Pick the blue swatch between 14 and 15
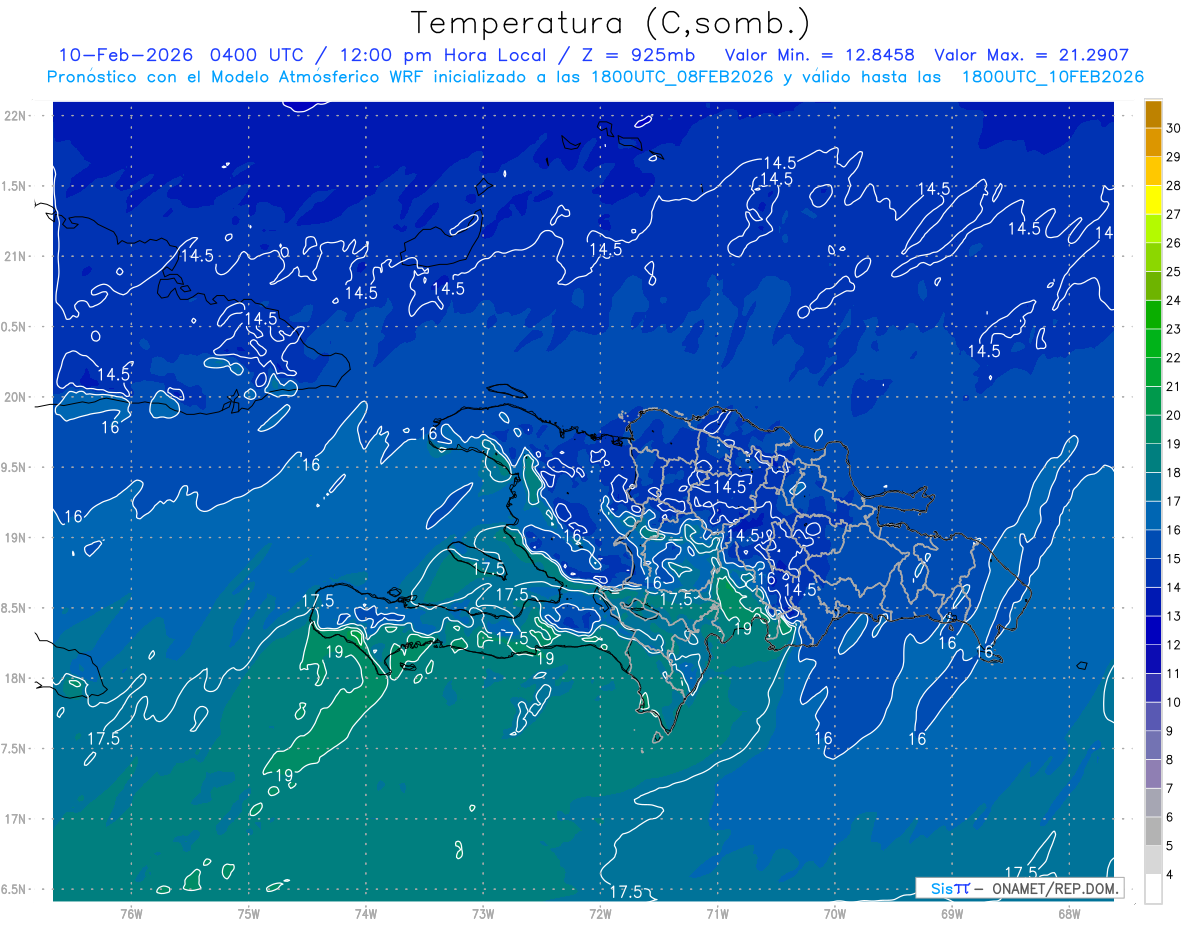 click(x=1153, y=573)
